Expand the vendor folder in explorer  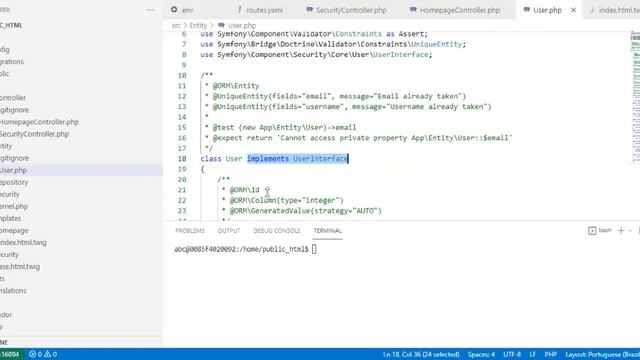[6, 315]
